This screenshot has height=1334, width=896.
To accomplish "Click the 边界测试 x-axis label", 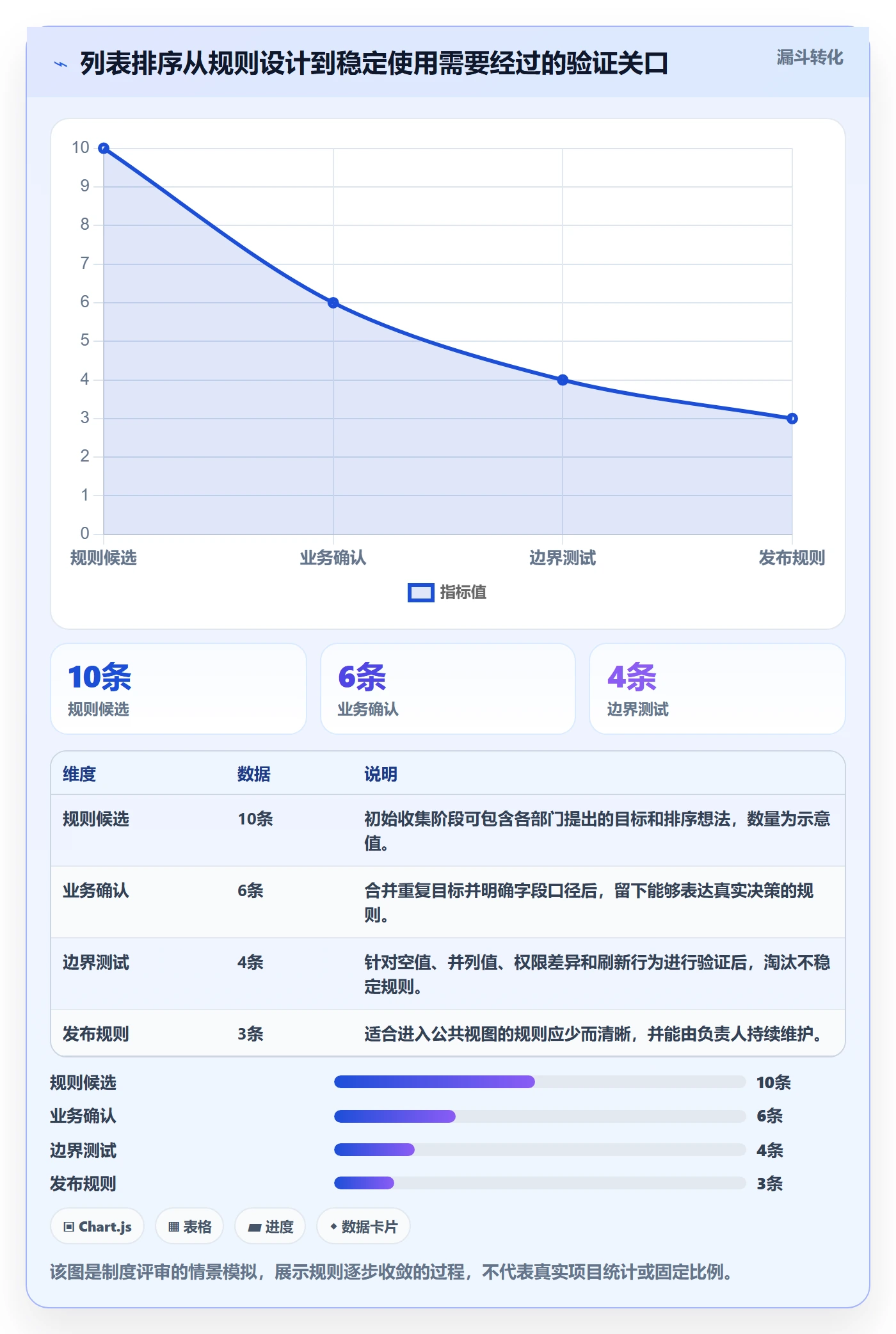I will [x=563, y=558].
